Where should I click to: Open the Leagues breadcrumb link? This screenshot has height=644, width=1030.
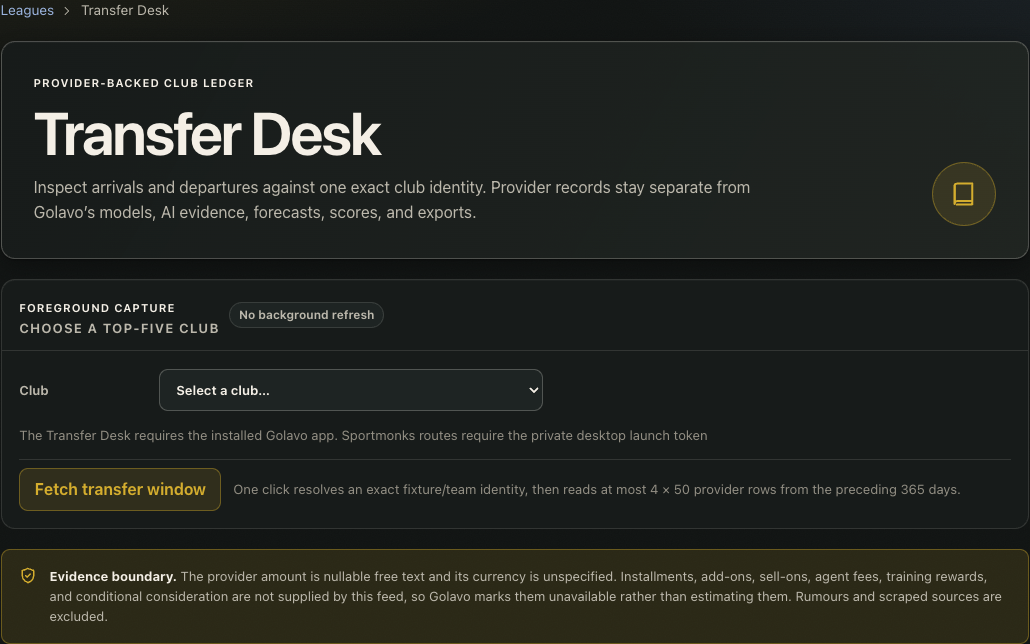point(27,11)
